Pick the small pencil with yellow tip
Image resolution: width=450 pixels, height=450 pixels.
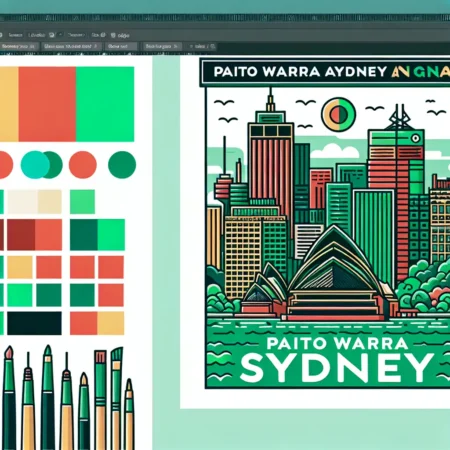(x=129, y=414)
